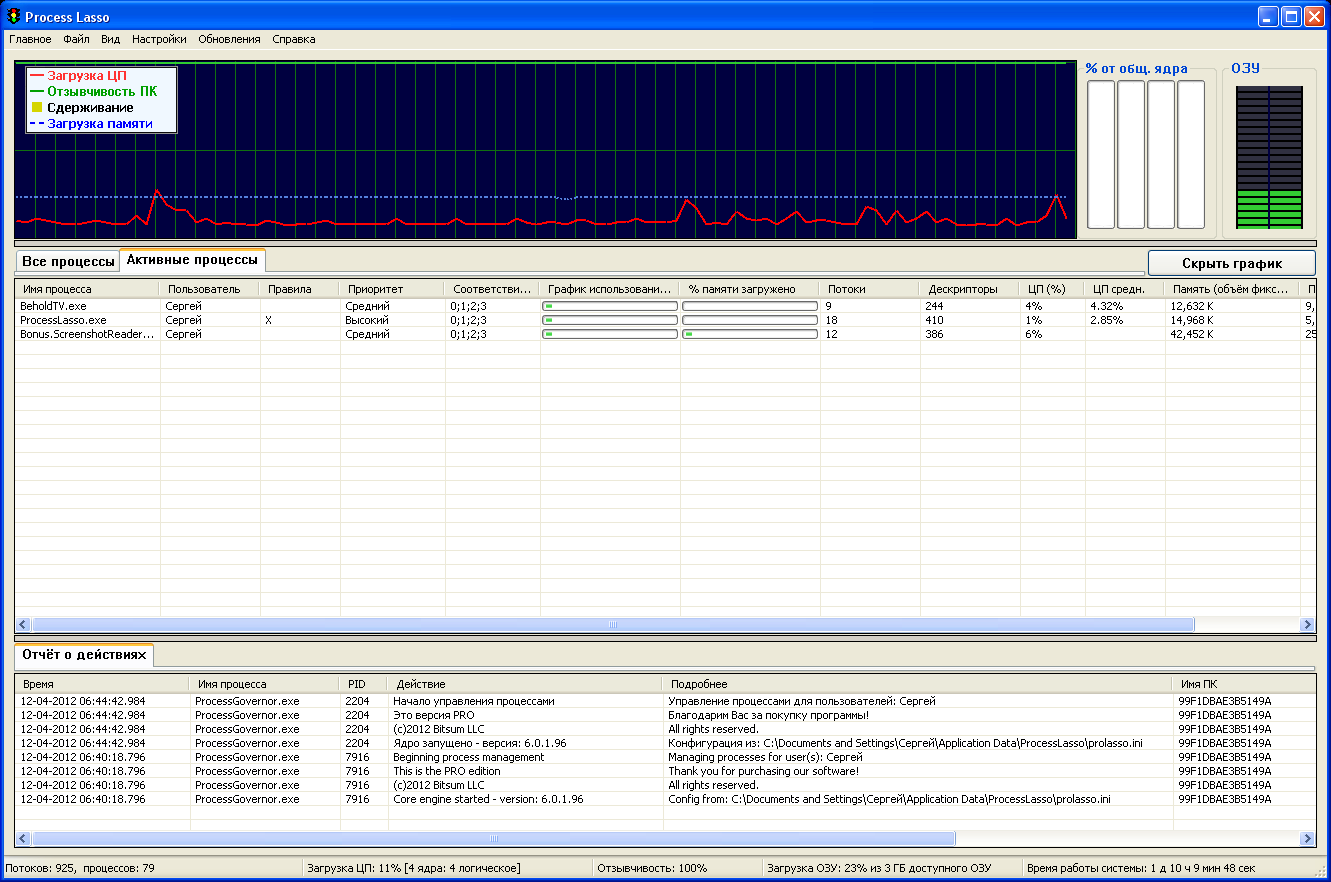The image size is (1331, 882).
Task: Sort by Правила column header
Action: [299, 289]
